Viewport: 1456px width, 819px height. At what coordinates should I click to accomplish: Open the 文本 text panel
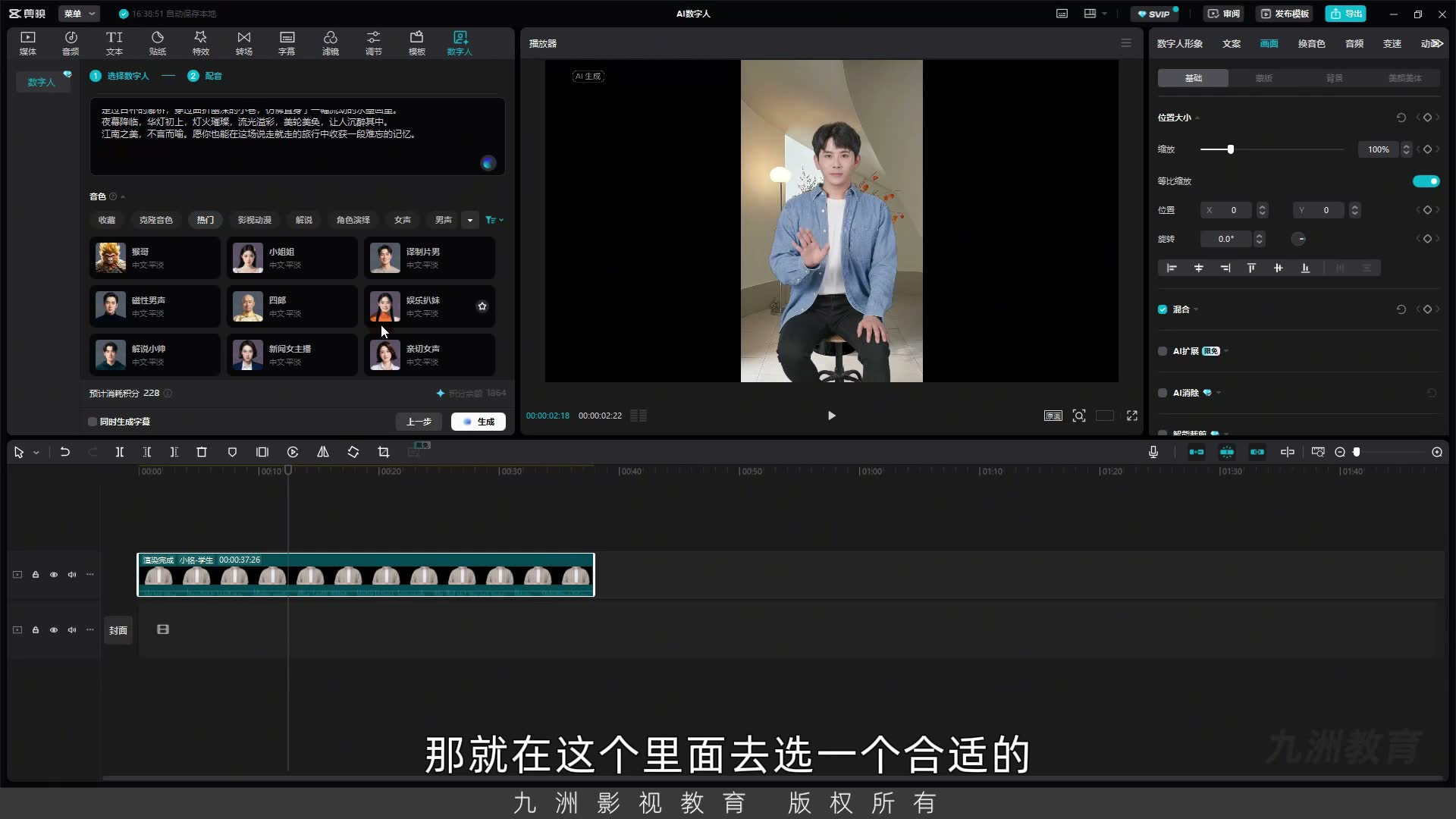(115, 43)
